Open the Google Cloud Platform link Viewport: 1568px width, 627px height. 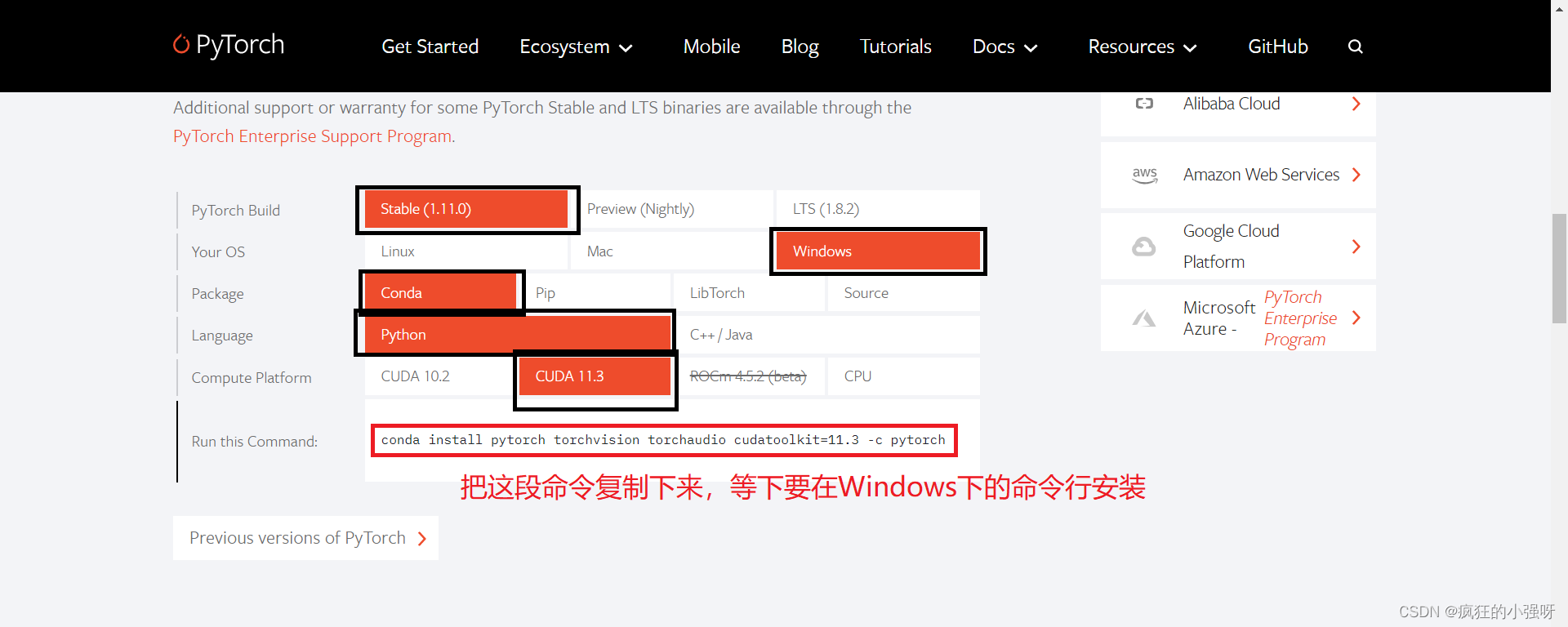[x=1231, y=247]
